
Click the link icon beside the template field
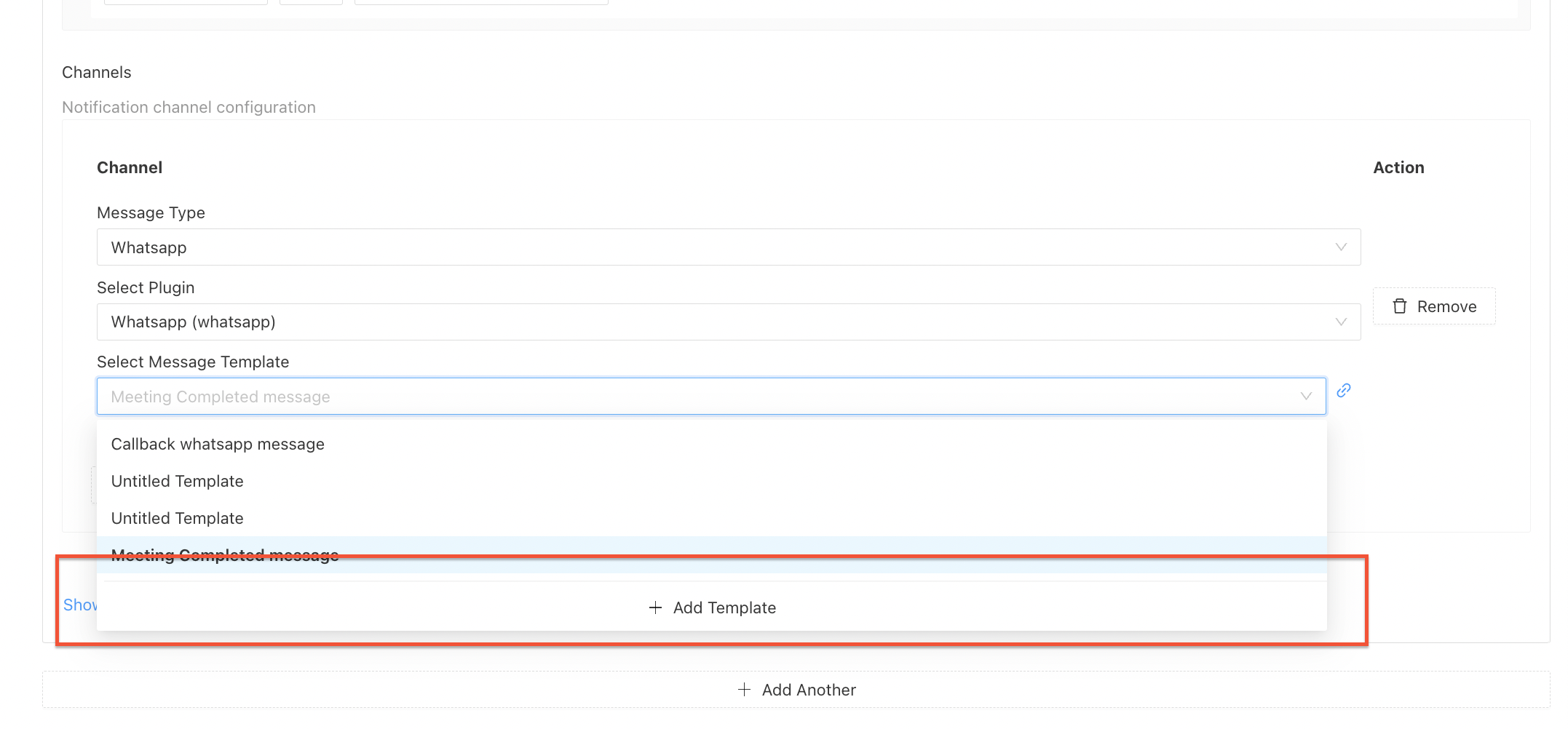pos(1344,391)
